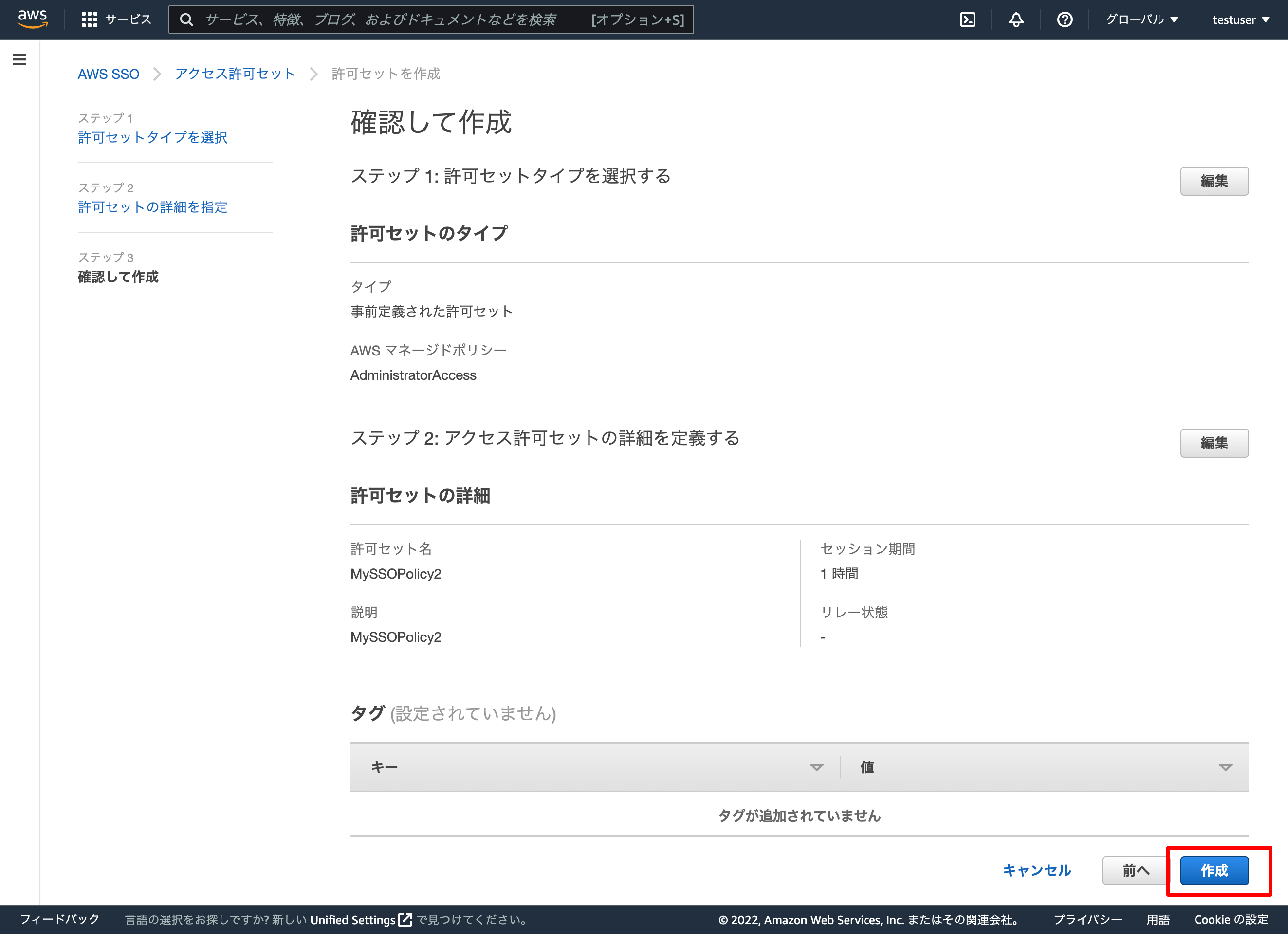The height and width of the screenshot is (934, 1288).
Task: Select the AdministratorAccess policy text
Action: (413, 375)
